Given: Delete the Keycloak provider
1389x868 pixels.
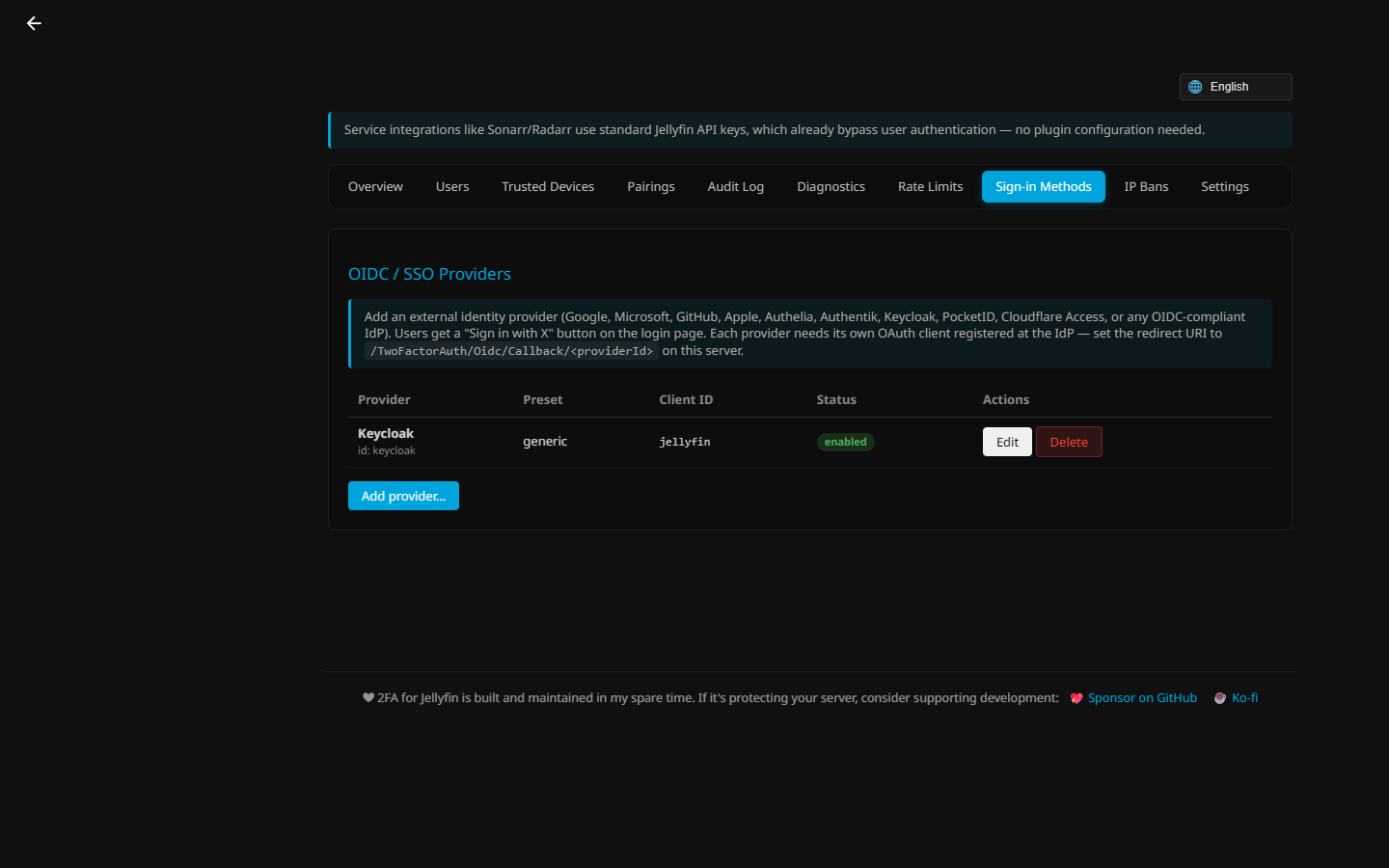Looking at the screenshot, I should click(1069, 442).
